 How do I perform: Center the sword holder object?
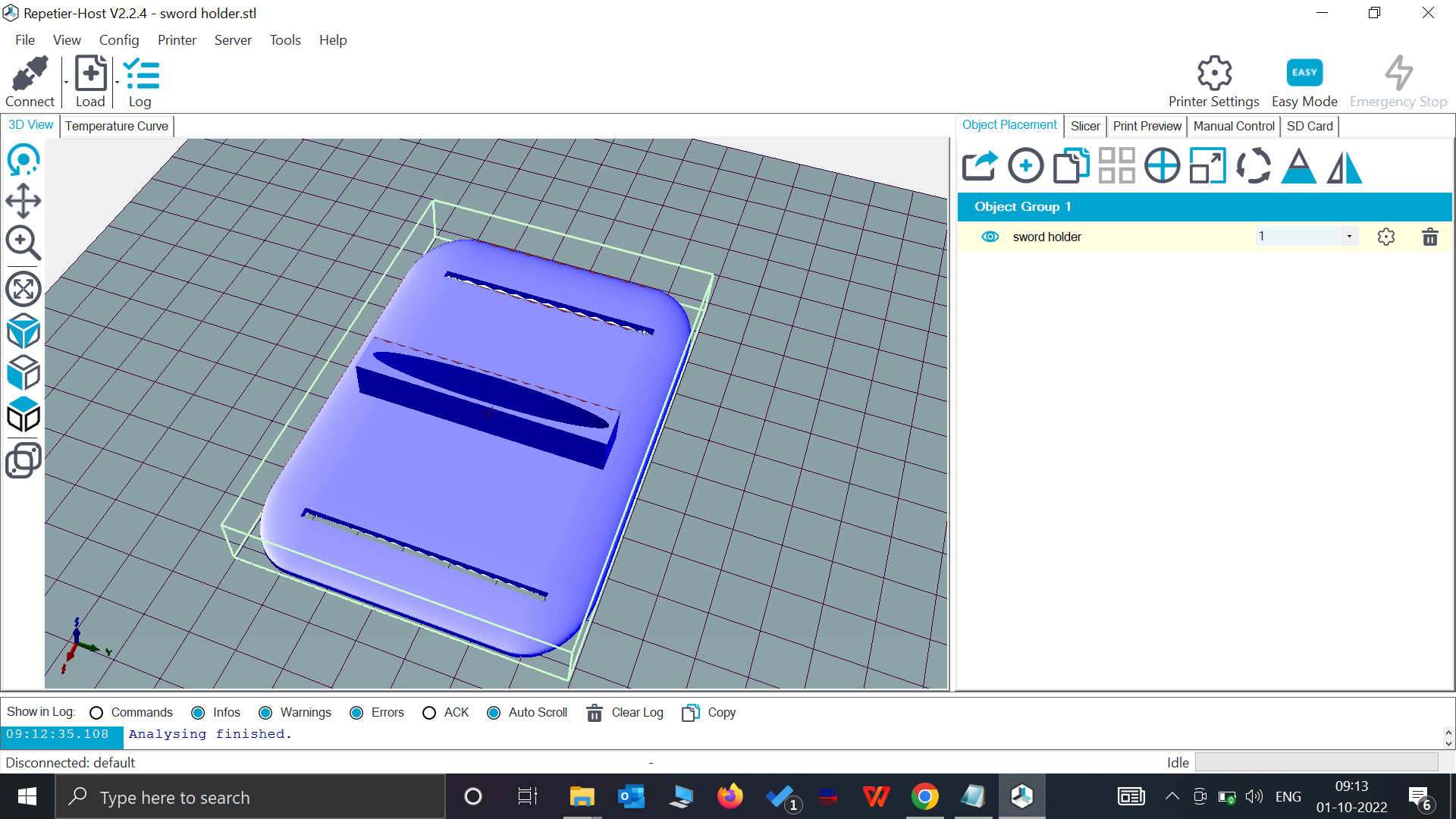click(x=1162, y=165)
